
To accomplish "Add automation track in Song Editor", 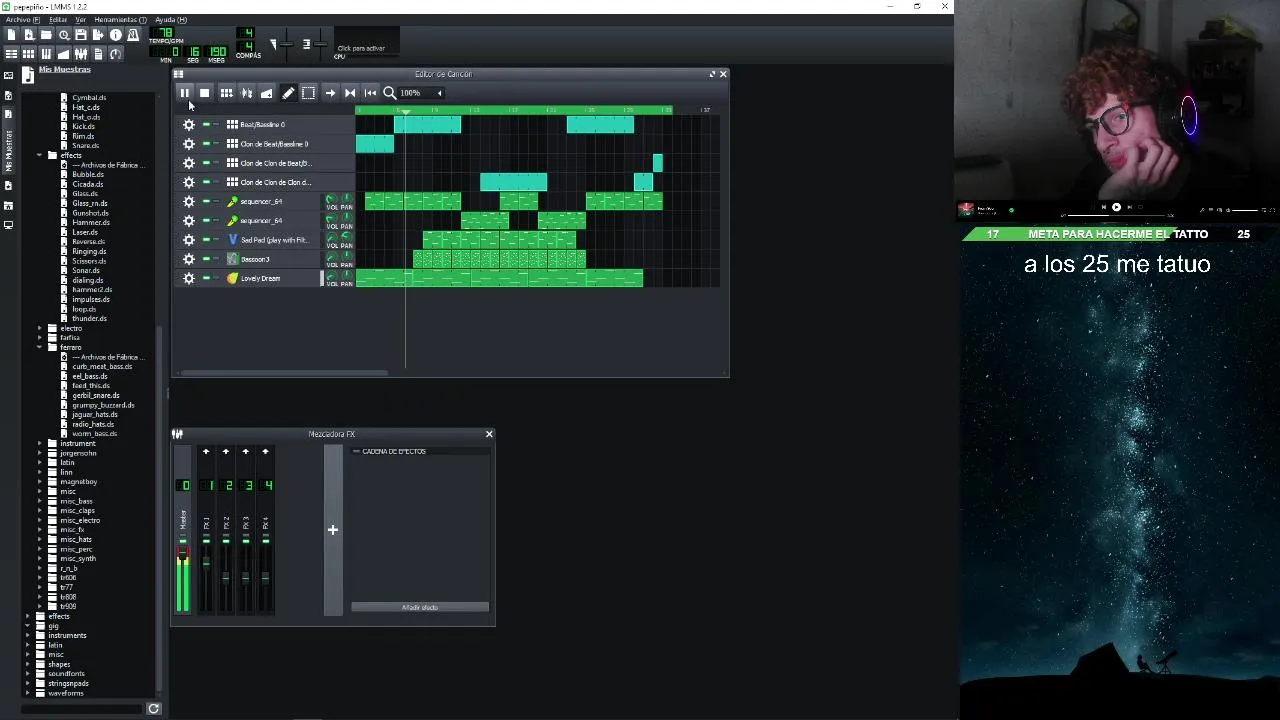I will click(x=266, y=93).
